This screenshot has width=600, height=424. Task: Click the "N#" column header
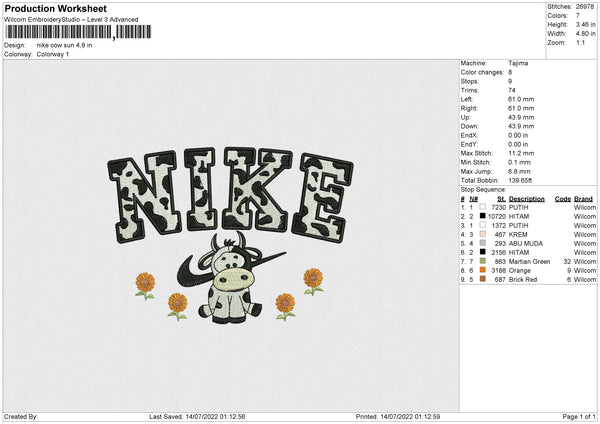(x=474, y=199)
